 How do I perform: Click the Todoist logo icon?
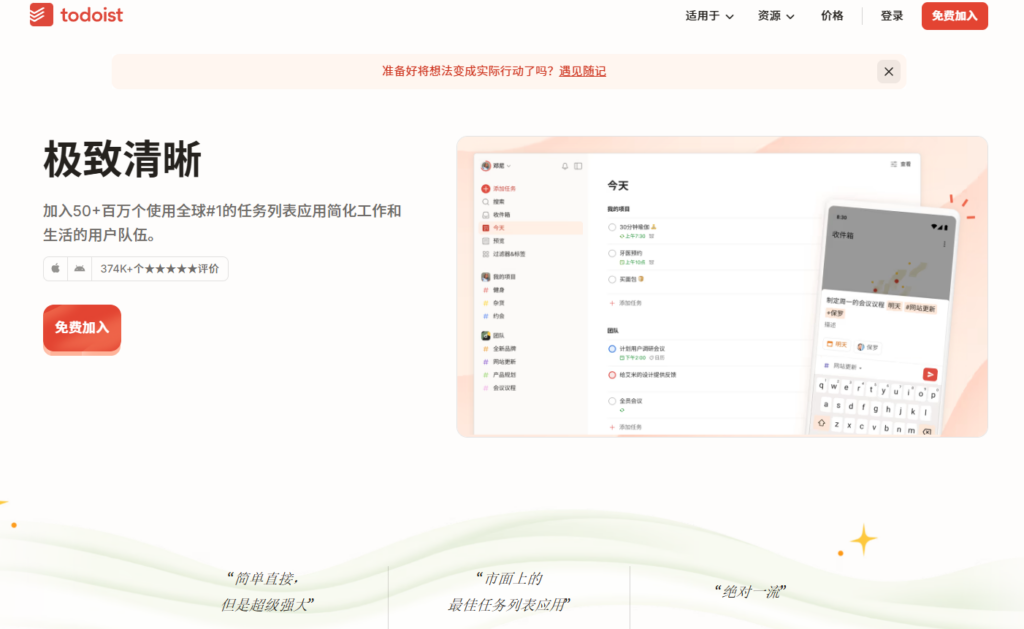pyautogui.click(x=41, y=14)
